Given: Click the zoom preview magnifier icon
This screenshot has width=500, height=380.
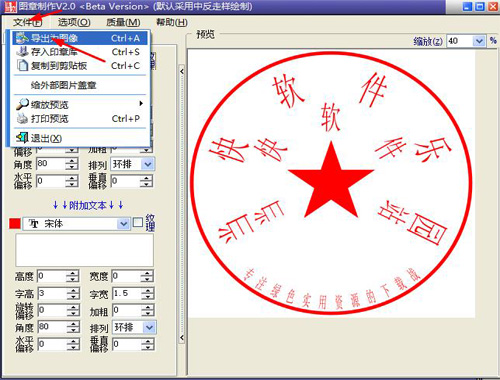Looking at the screenshot, I should [22, 104].
